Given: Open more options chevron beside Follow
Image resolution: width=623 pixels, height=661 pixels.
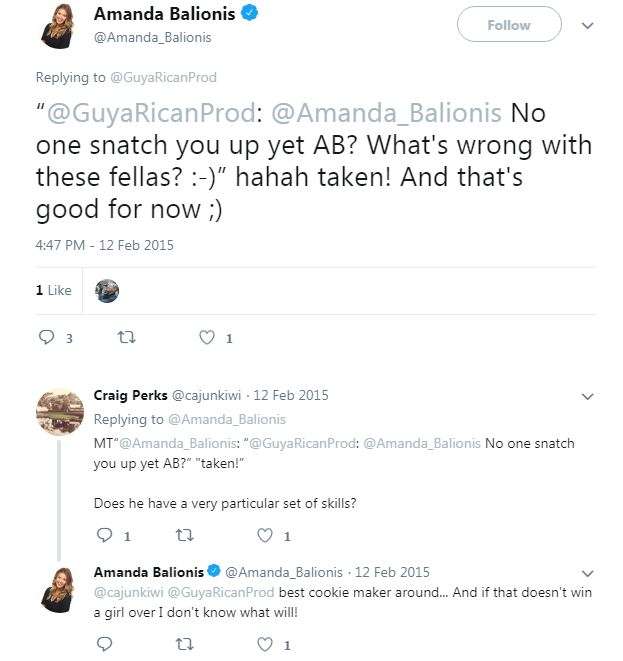Looking at the screenshot, I should [587, 26].
